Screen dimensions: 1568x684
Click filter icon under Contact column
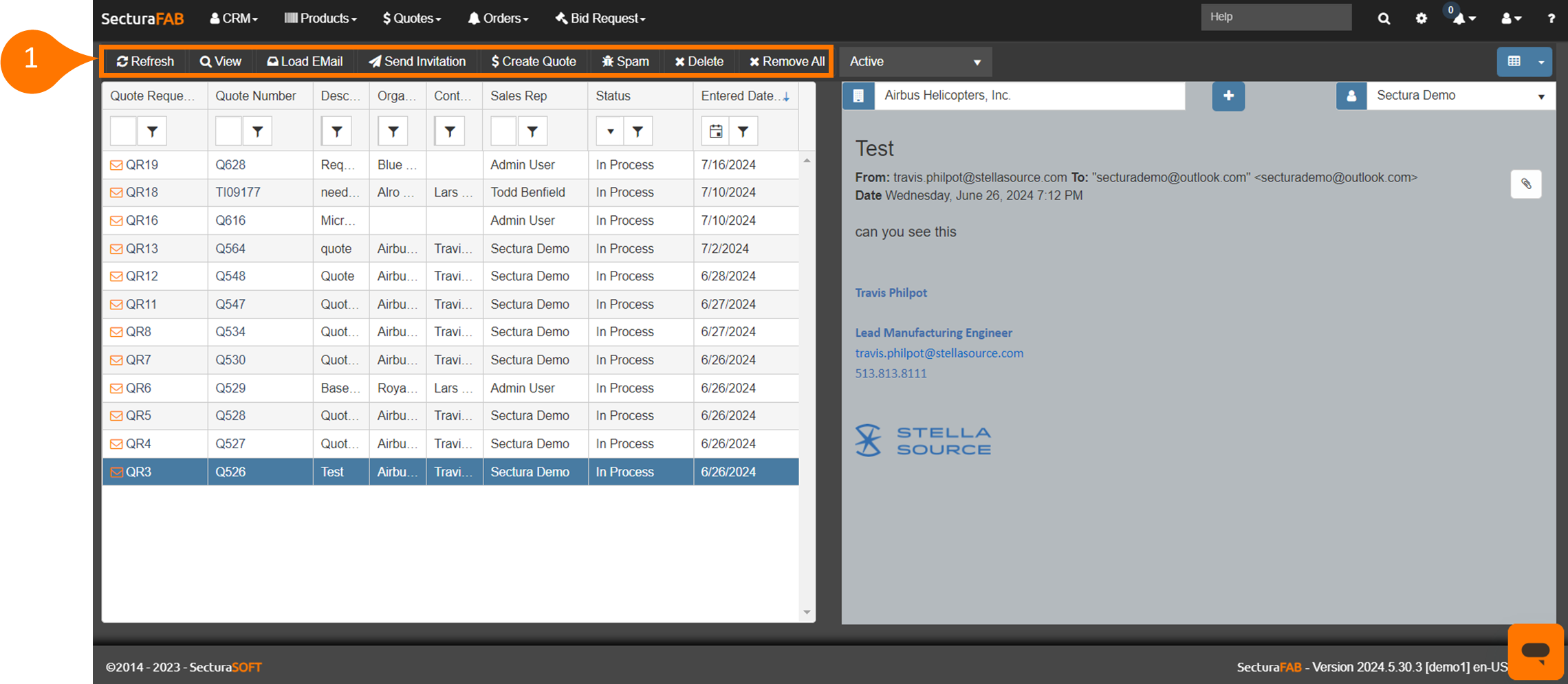[x=450, y=131]
